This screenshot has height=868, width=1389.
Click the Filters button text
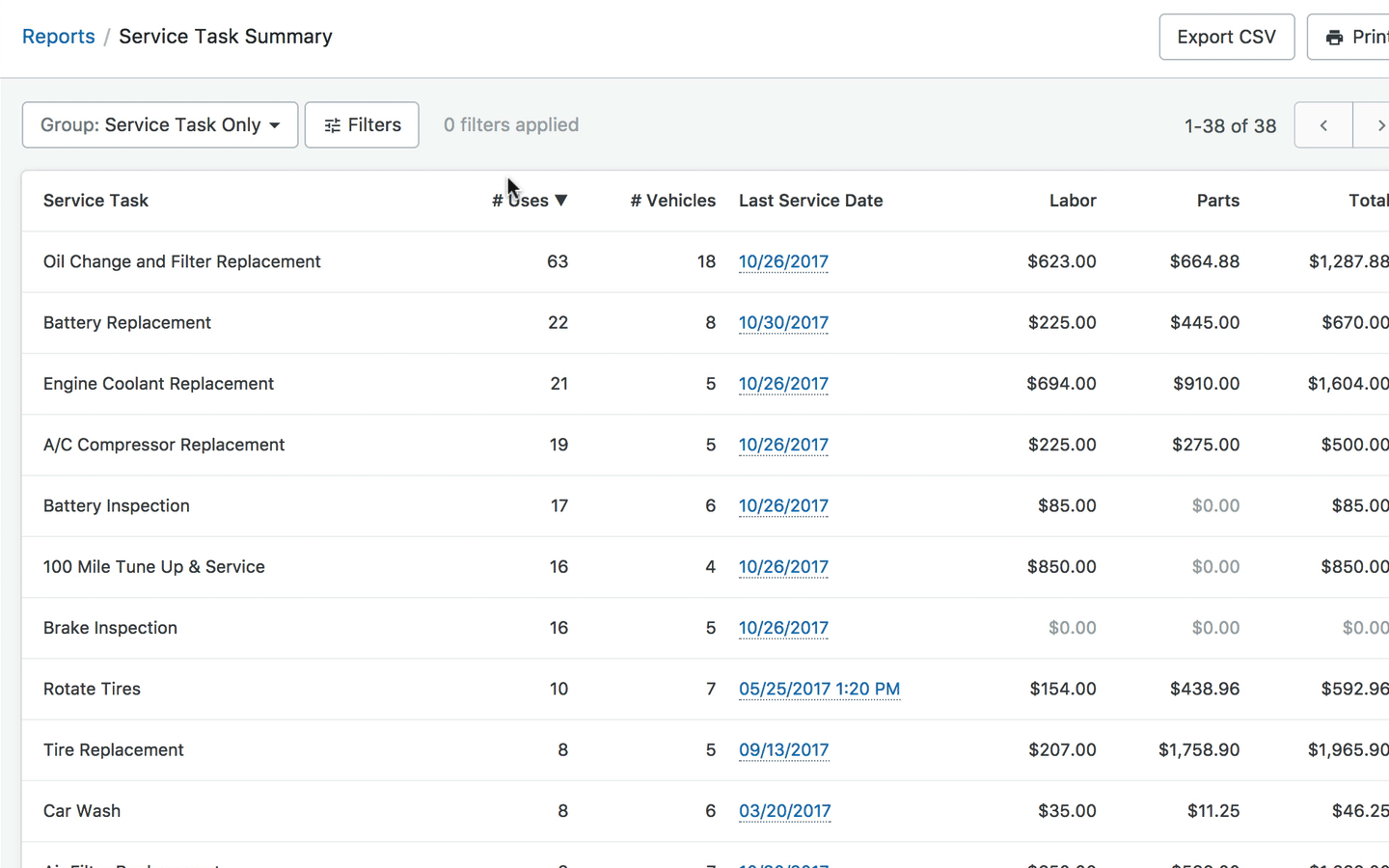[374, 125]
